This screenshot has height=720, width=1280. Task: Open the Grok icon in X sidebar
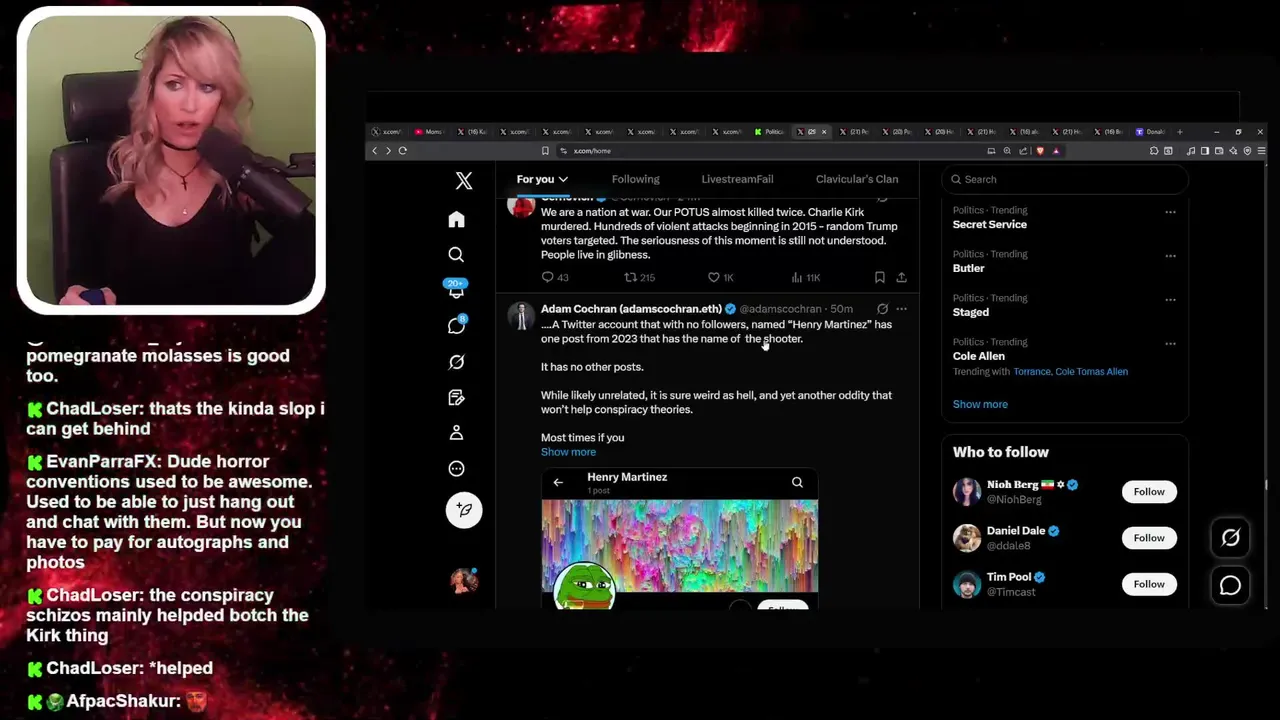[456, 362]
